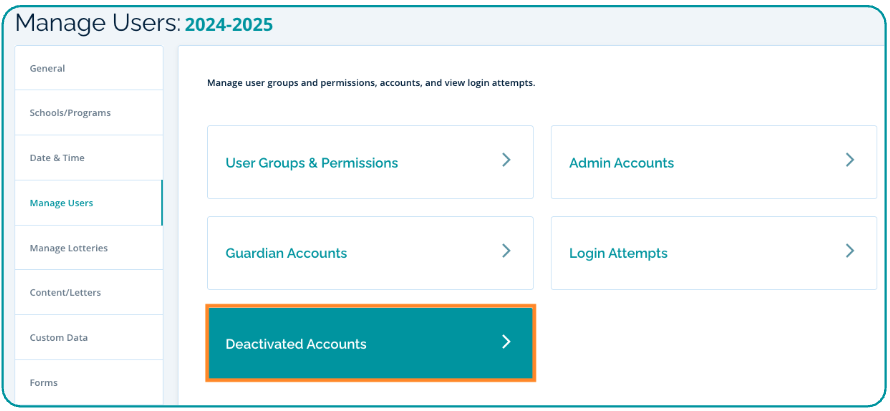Click the arrow icon on Admin Accounts
Viewport: 890px width, 411px height.
[x=850, y=160]
